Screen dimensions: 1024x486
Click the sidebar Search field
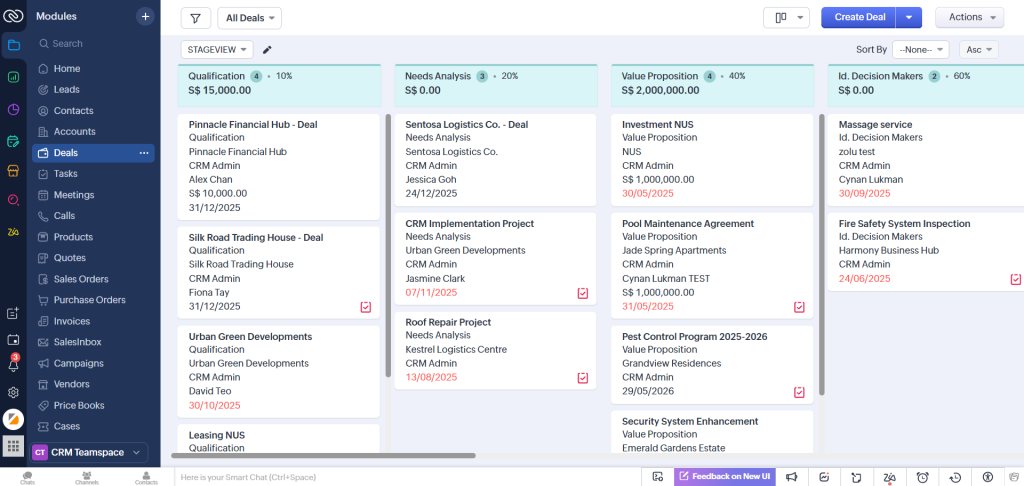click(90, 44)
